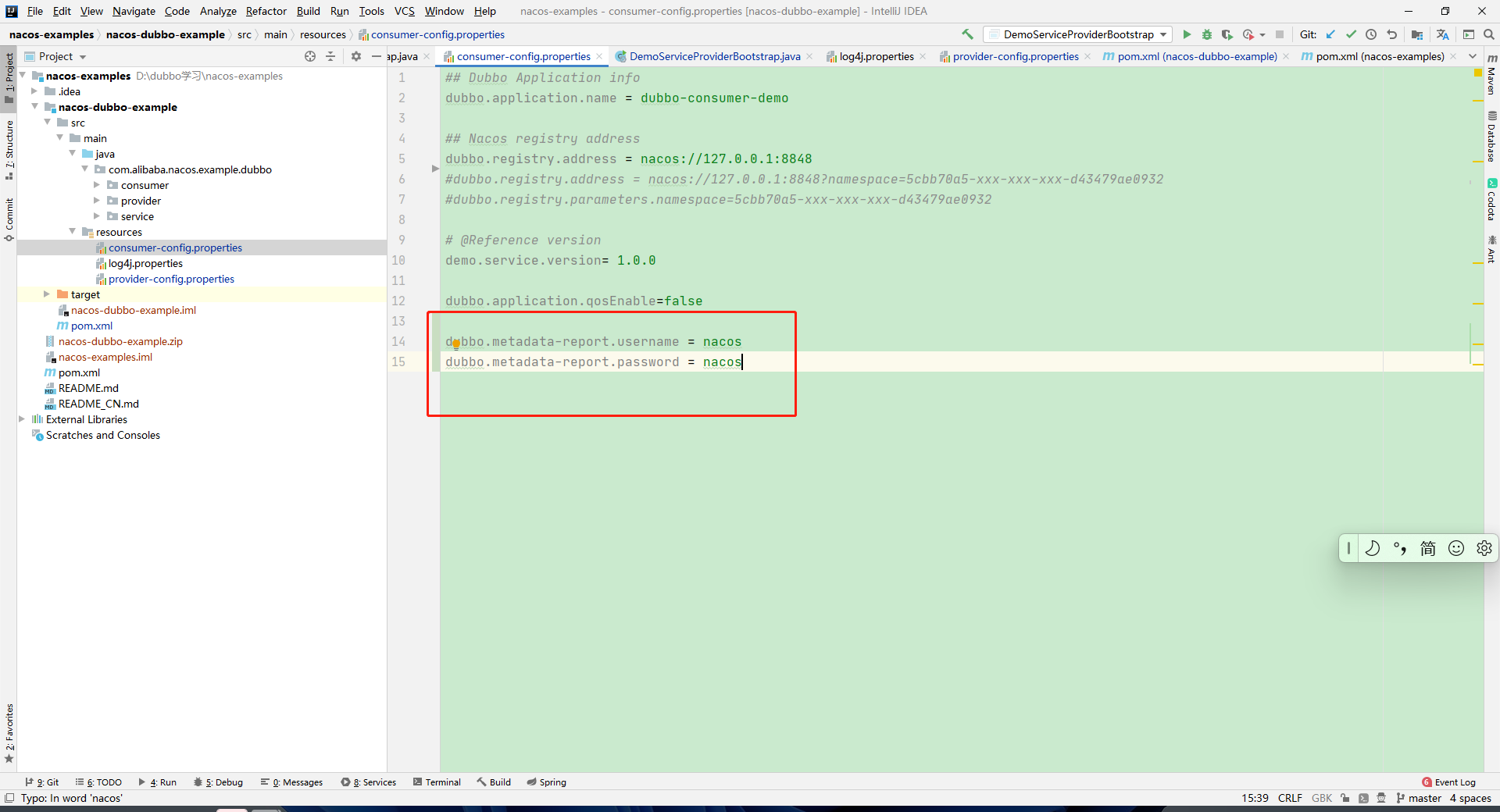Expand the target folder

tap(48, 294)
